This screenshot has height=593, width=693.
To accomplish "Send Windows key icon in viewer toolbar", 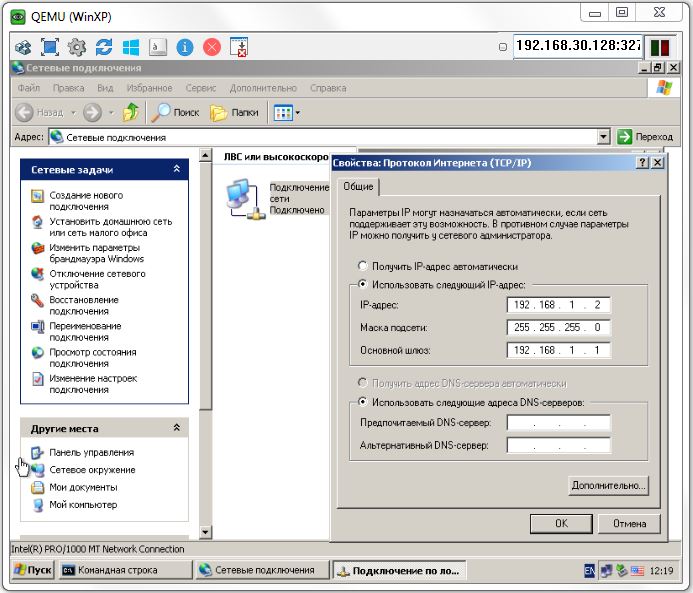I will click(x=131, y=47).
